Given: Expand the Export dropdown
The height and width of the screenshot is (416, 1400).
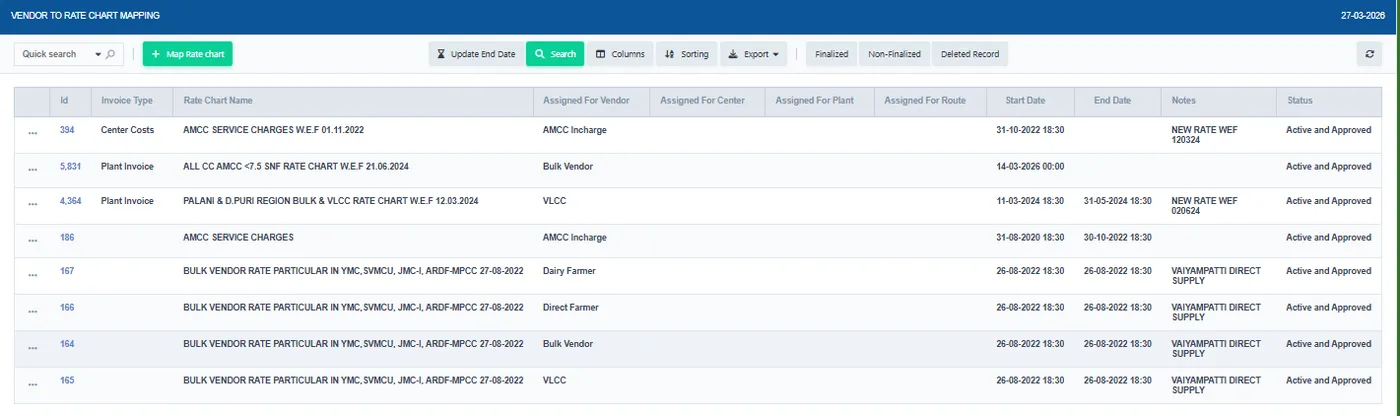Looking at the screenshot, I should [x=753, y=54].
